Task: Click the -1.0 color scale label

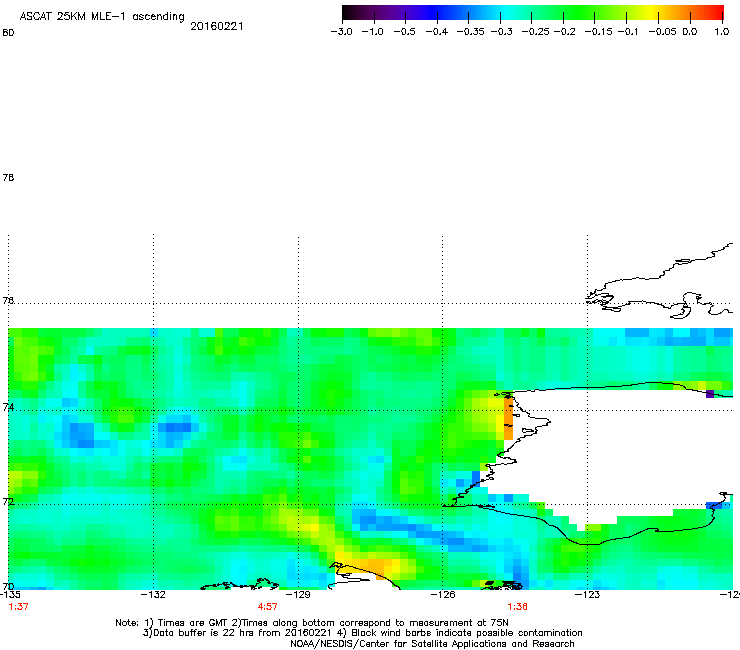Action: pos(373,32)
